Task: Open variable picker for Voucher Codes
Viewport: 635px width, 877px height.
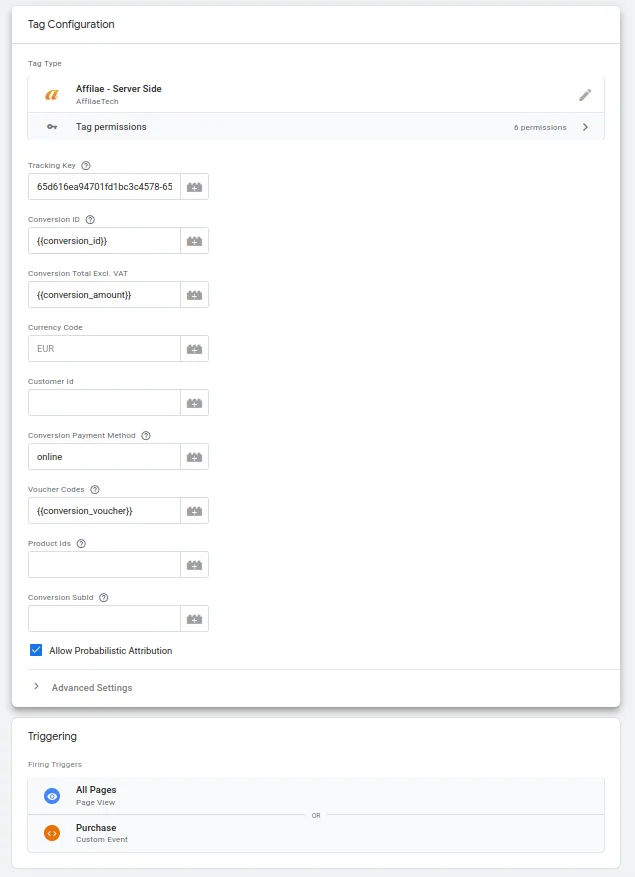Action: pos(194,511)
